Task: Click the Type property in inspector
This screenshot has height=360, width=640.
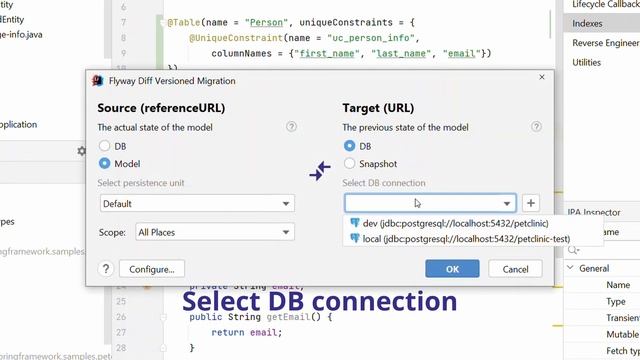Action: coord(616,302)
